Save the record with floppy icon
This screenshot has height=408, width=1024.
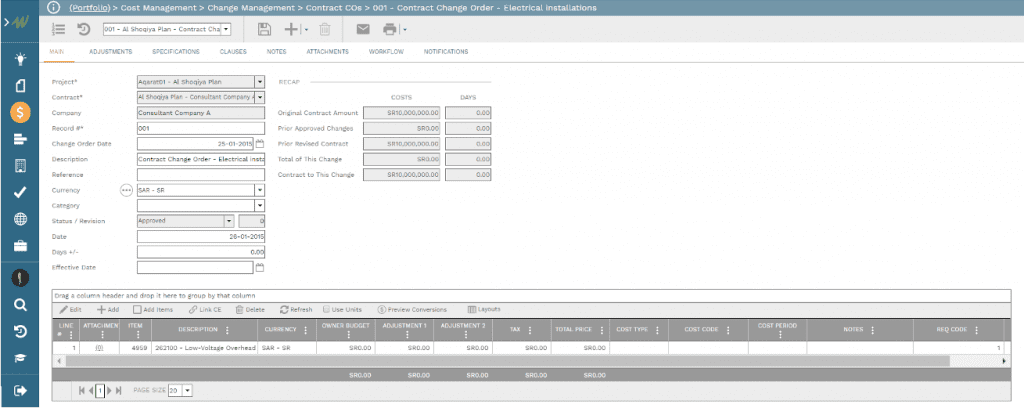point(264,29)
